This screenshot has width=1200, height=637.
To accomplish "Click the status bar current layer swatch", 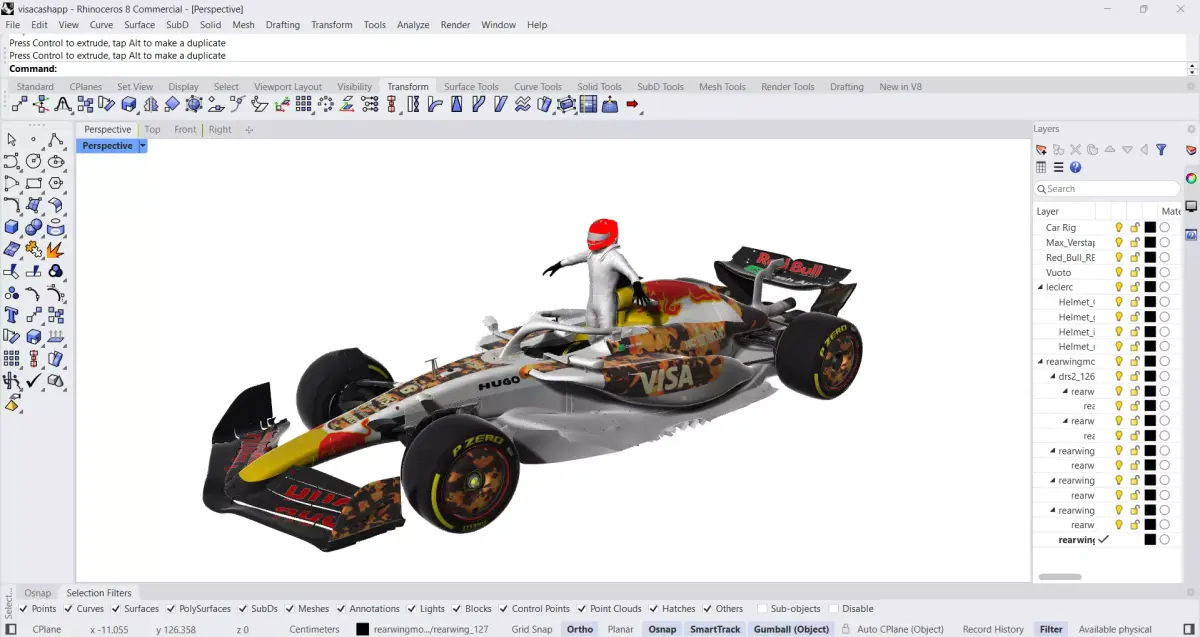I will pos(362,629).
